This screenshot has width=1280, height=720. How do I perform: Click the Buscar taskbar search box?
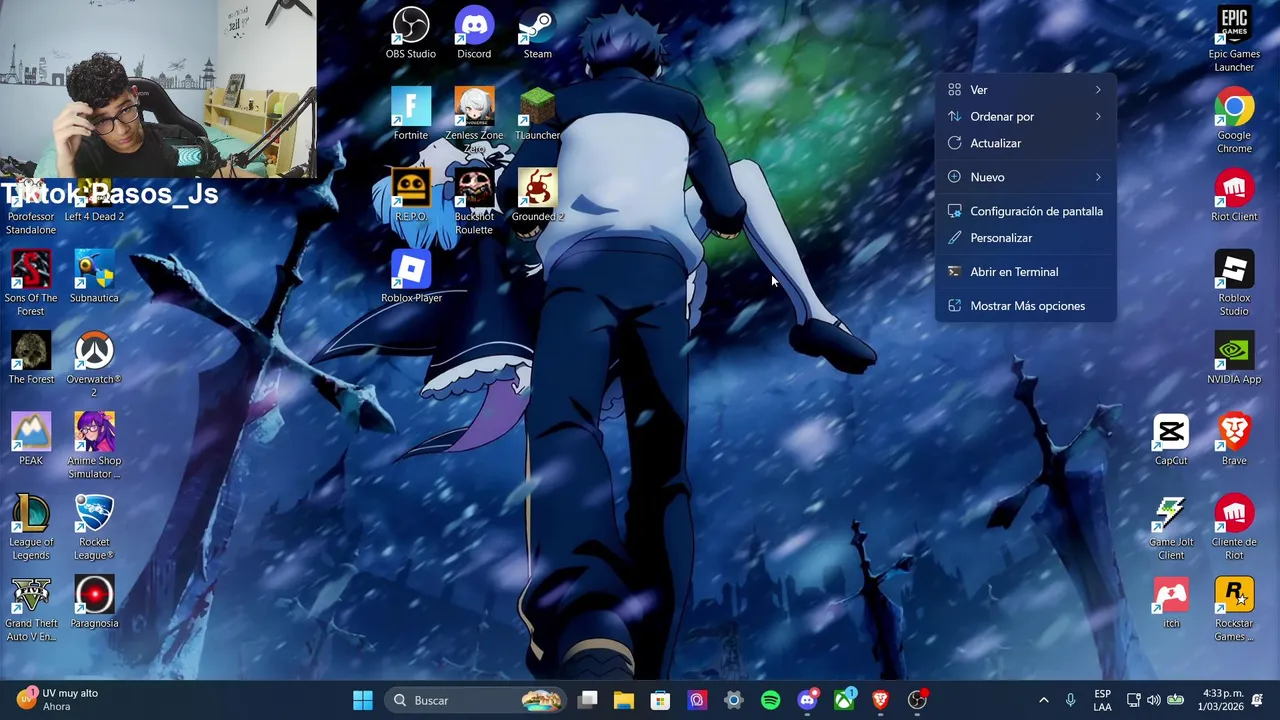click(x=476, y=700)
